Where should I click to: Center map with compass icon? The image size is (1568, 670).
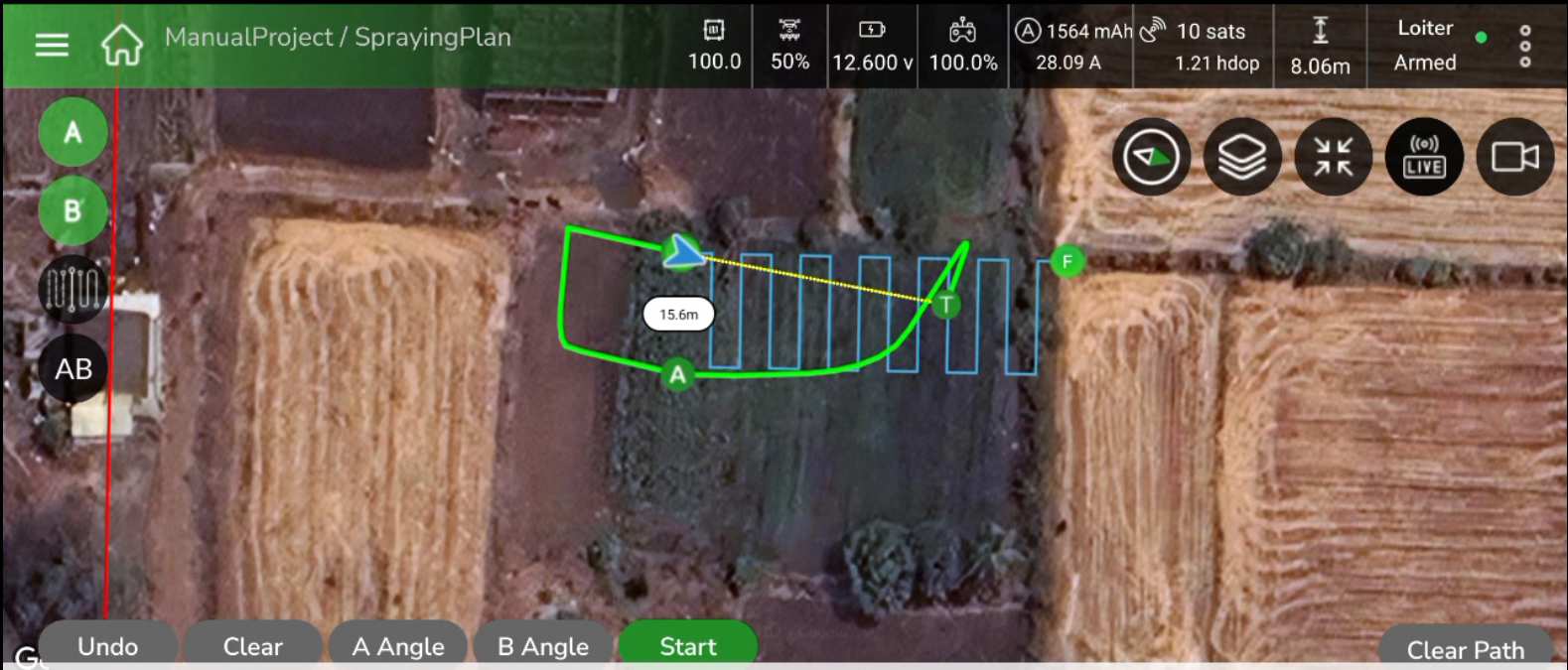click(x=1151, y=157)
